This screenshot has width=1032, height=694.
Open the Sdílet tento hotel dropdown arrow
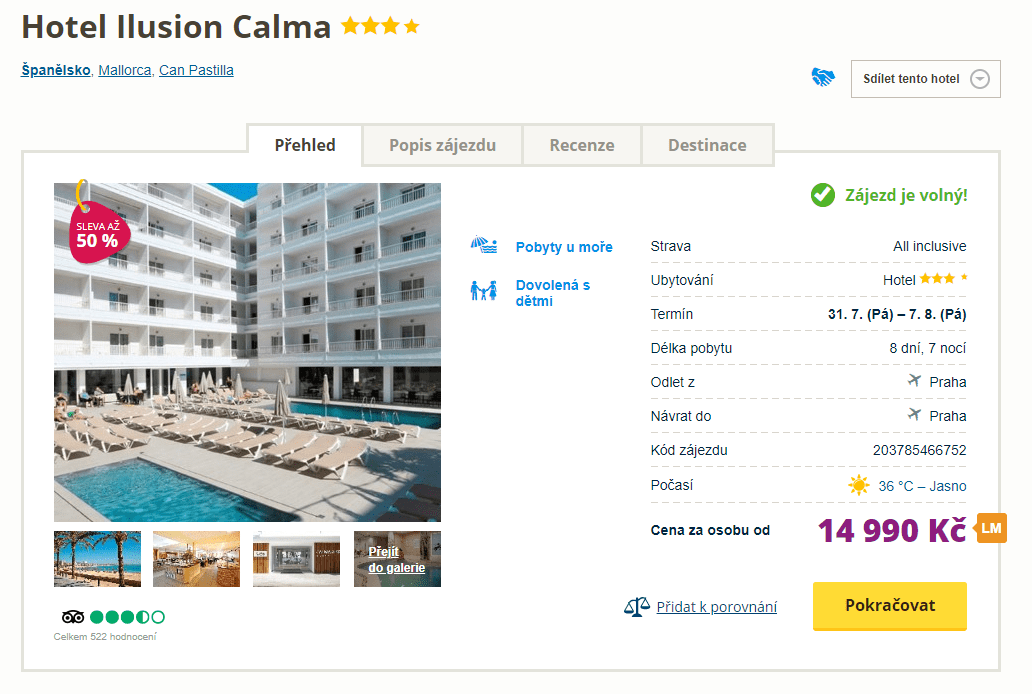click(x=978, y=78)
